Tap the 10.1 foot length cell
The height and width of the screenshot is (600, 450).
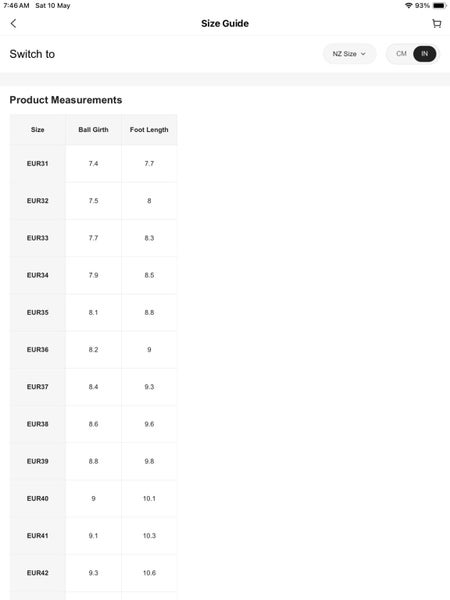(x=149, y=498)
